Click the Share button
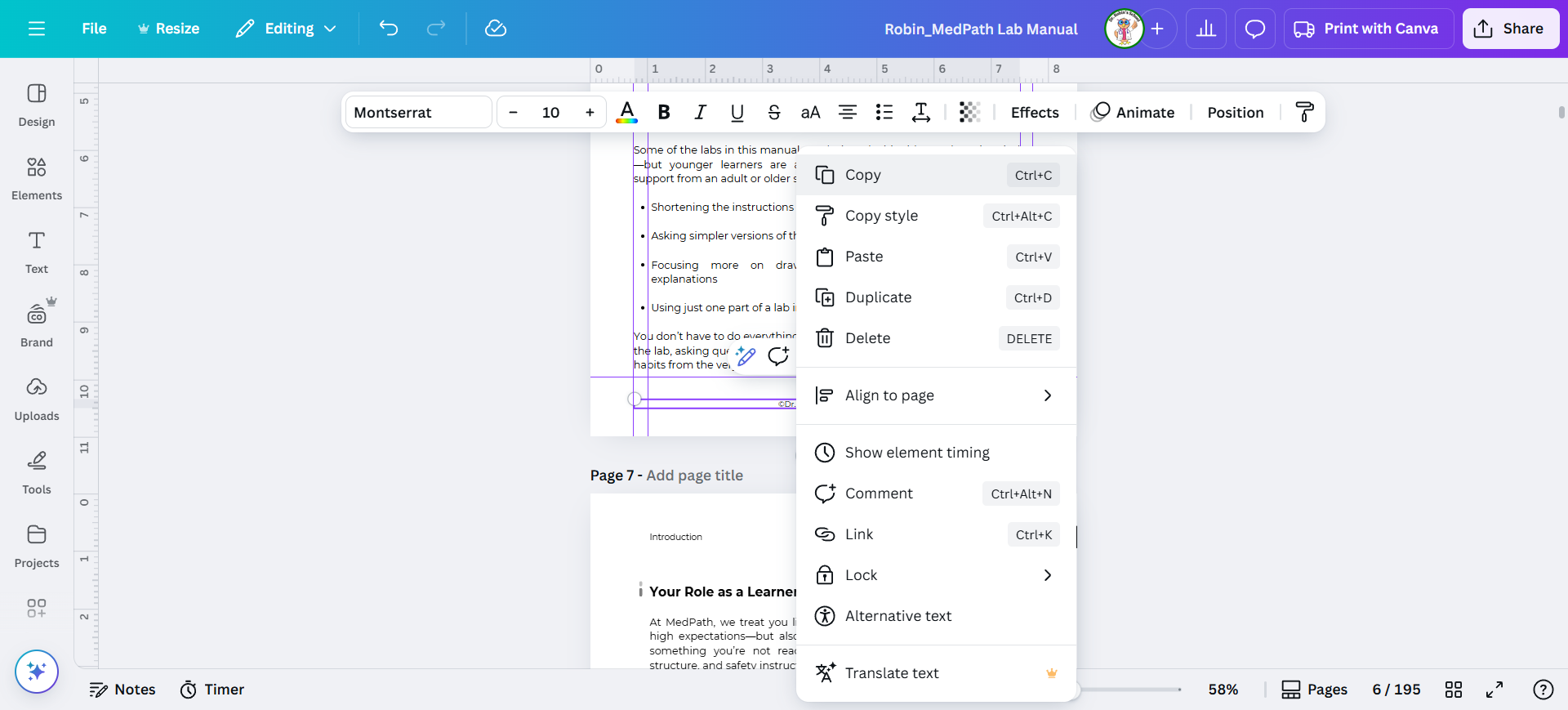 [1510, 29]
